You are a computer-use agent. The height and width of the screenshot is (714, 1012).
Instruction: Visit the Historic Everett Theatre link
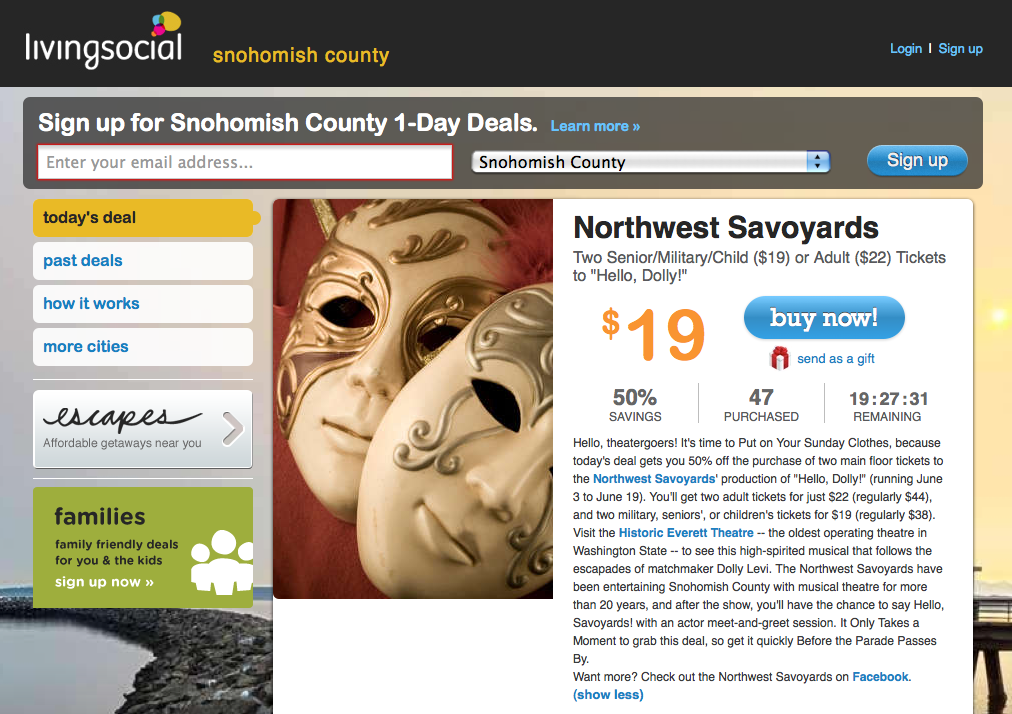point(686,533)
